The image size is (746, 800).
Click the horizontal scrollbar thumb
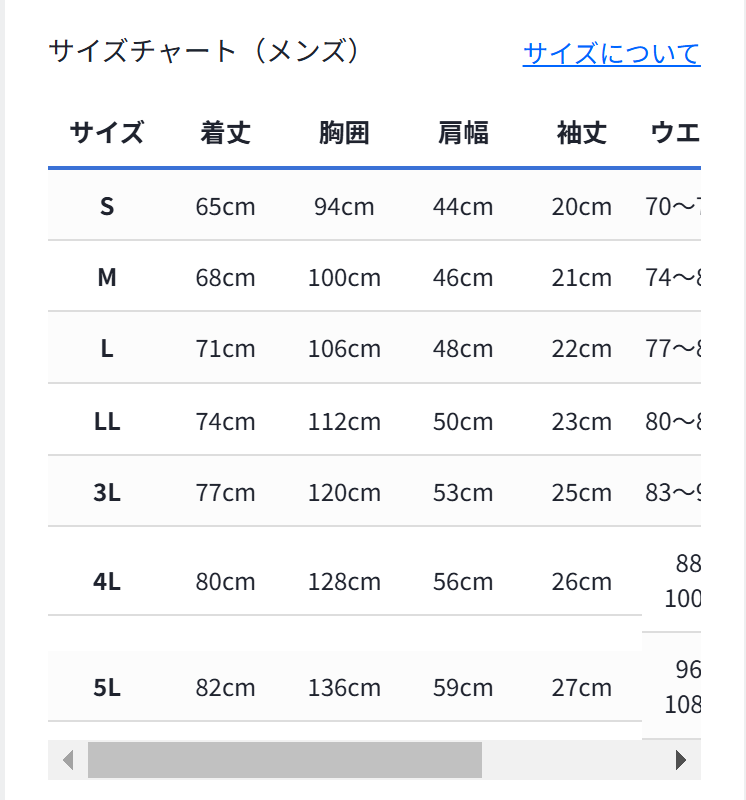click(285, 760)
